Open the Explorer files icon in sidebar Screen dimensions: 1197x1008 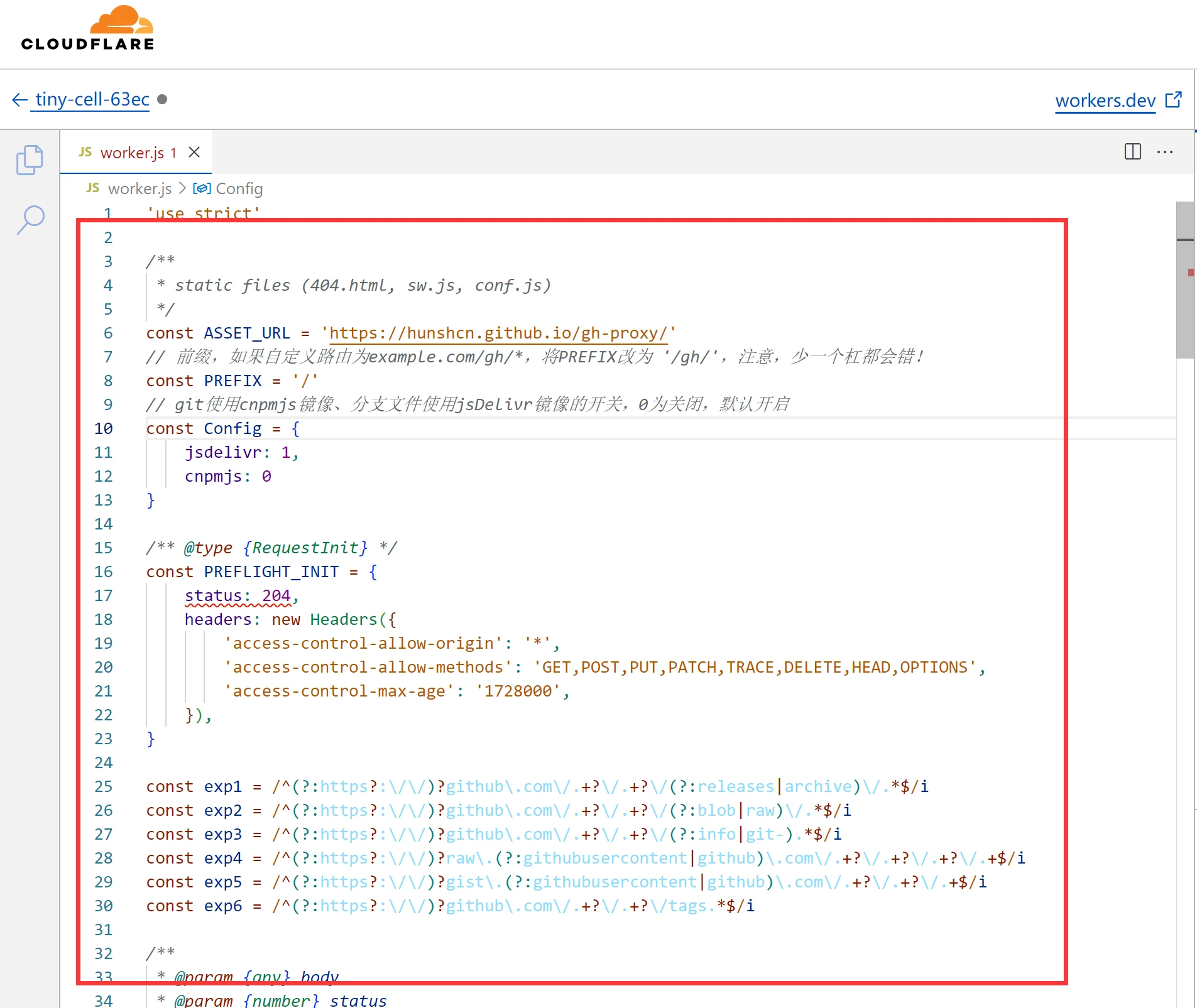[x=30, y=160]
